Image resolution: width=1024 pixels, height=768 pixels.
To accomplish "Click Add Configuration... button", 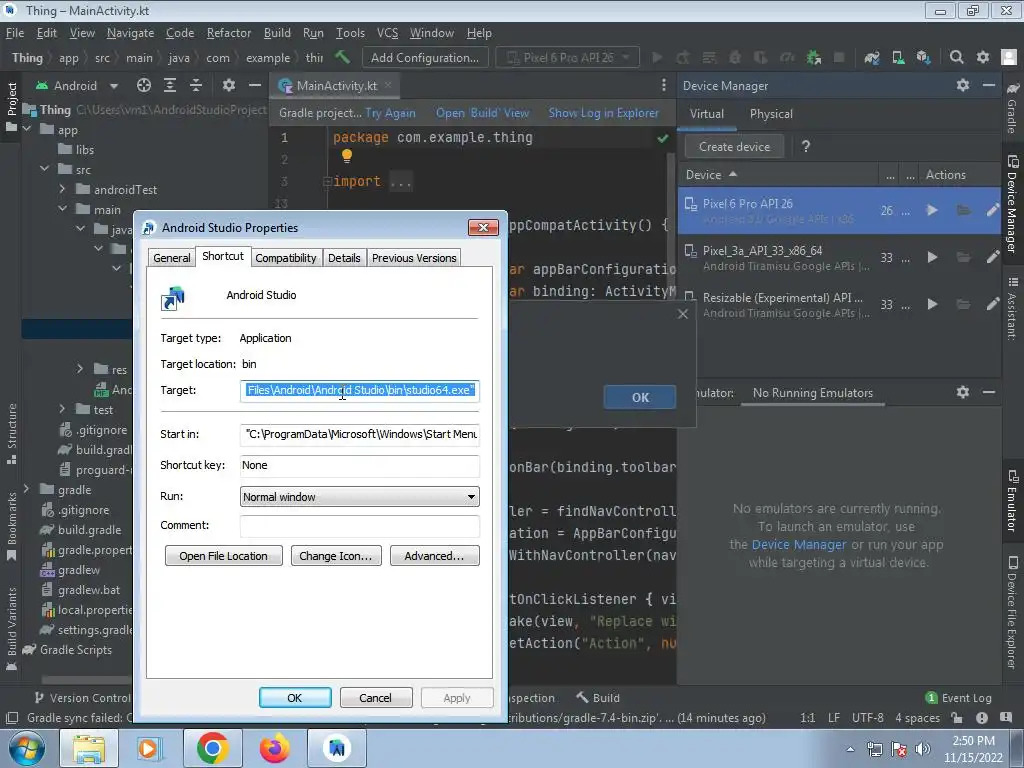I will pos(424,57).
